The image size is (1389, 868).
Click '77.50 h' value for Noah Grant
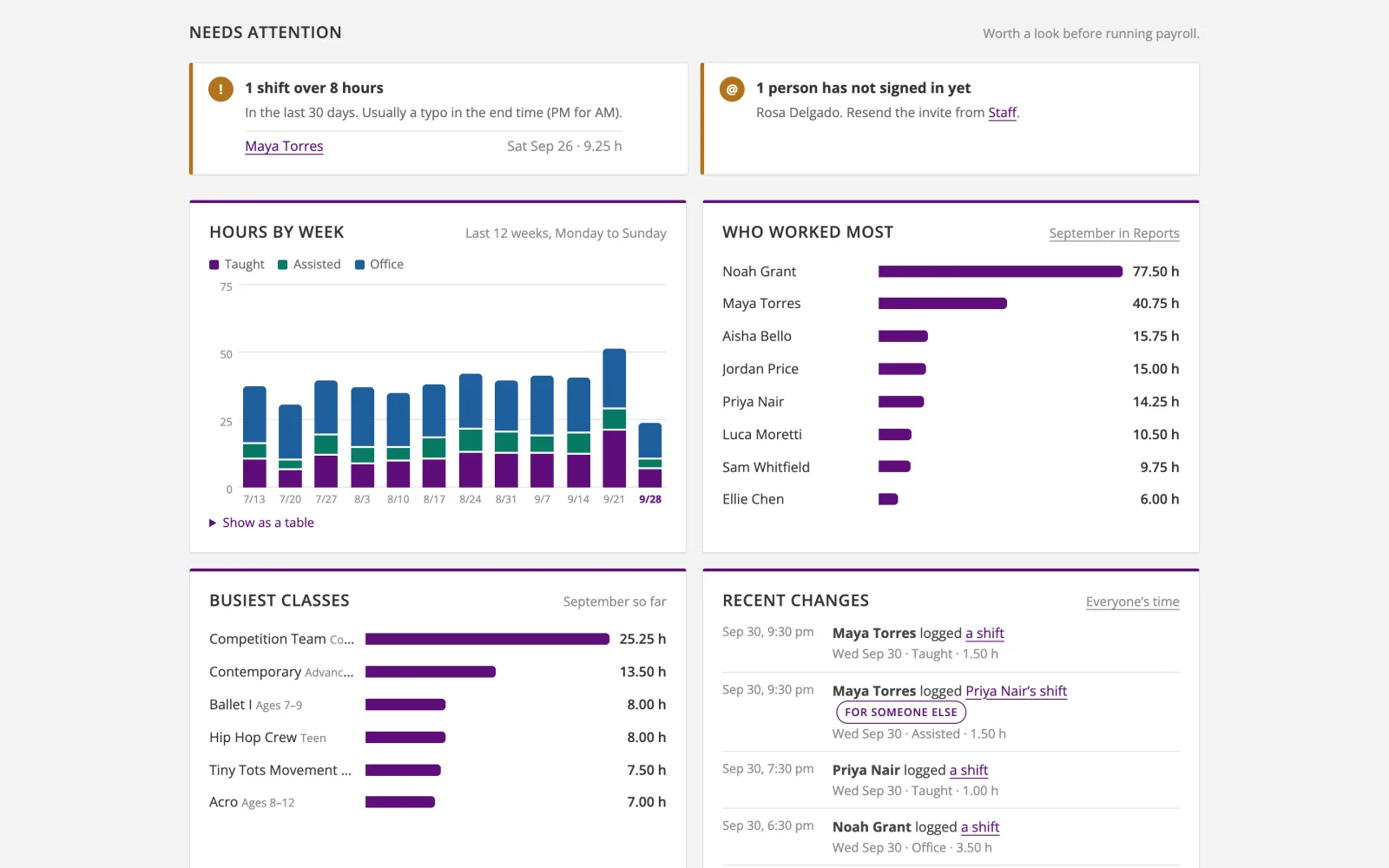click(x=1155, y=272)
